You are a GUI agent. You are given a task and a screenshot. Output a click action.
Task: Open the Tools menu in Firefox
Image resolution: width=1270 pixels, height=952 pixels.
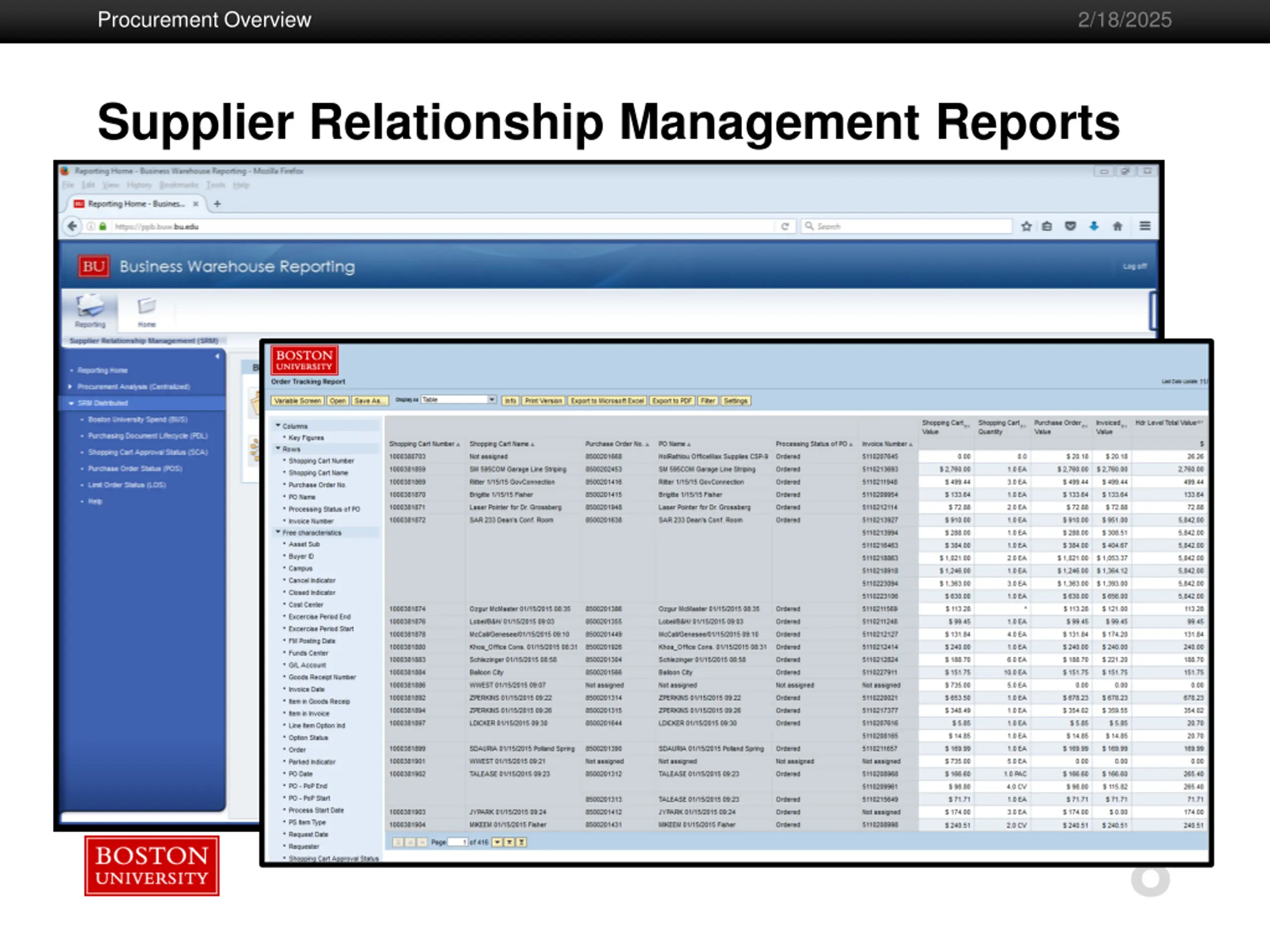pos(216,185)
